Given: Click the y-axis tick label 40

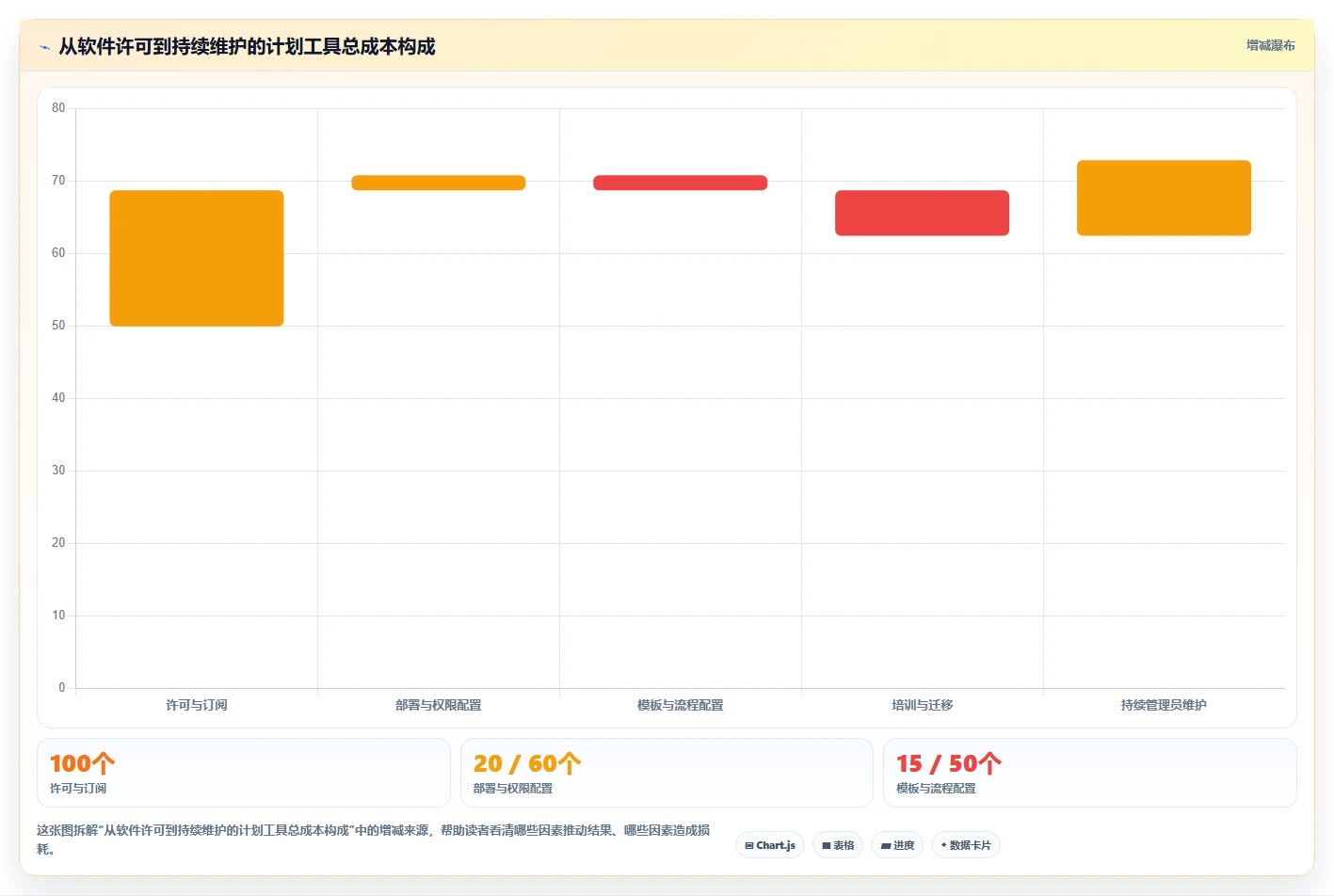Looking at the screenshot, I should [x=58, y=398].
